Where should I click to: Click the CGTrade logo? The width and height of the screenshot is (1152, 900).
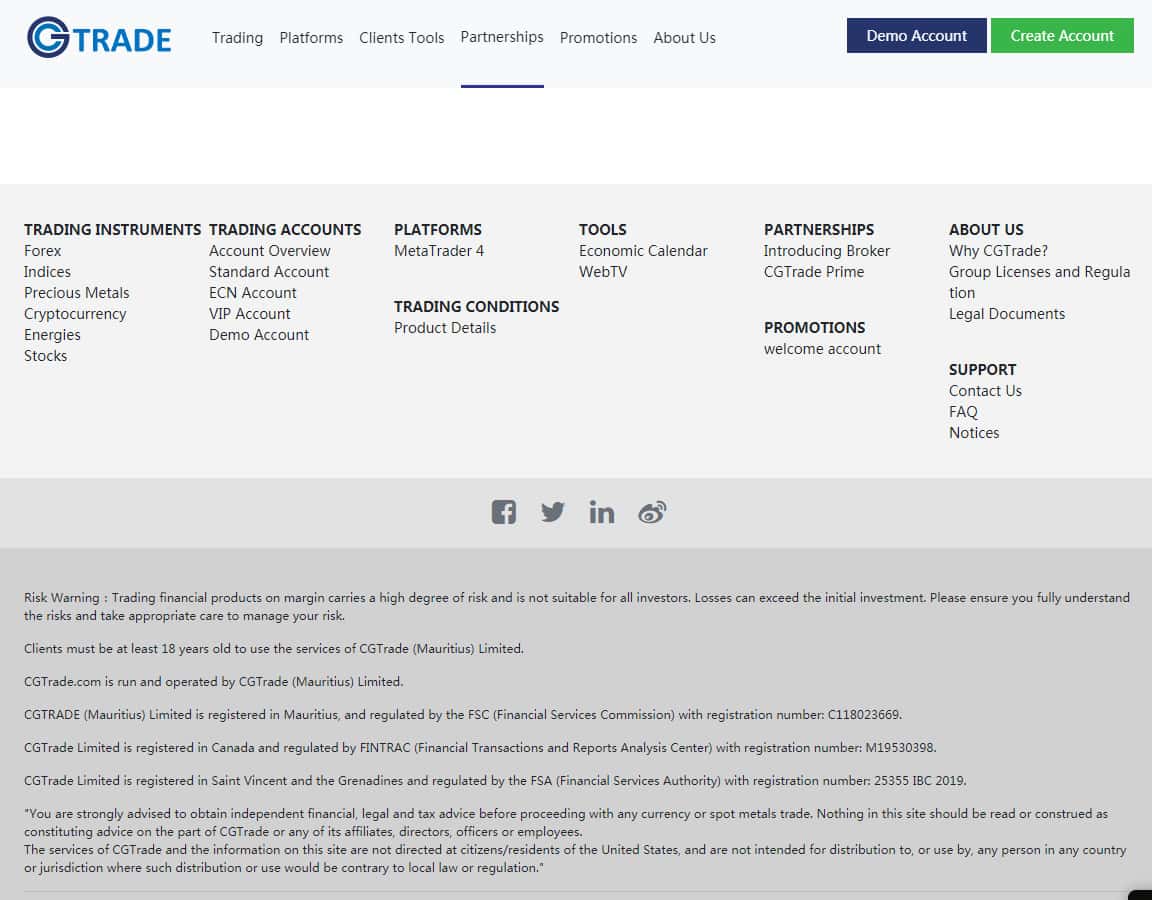coord(99,37)
